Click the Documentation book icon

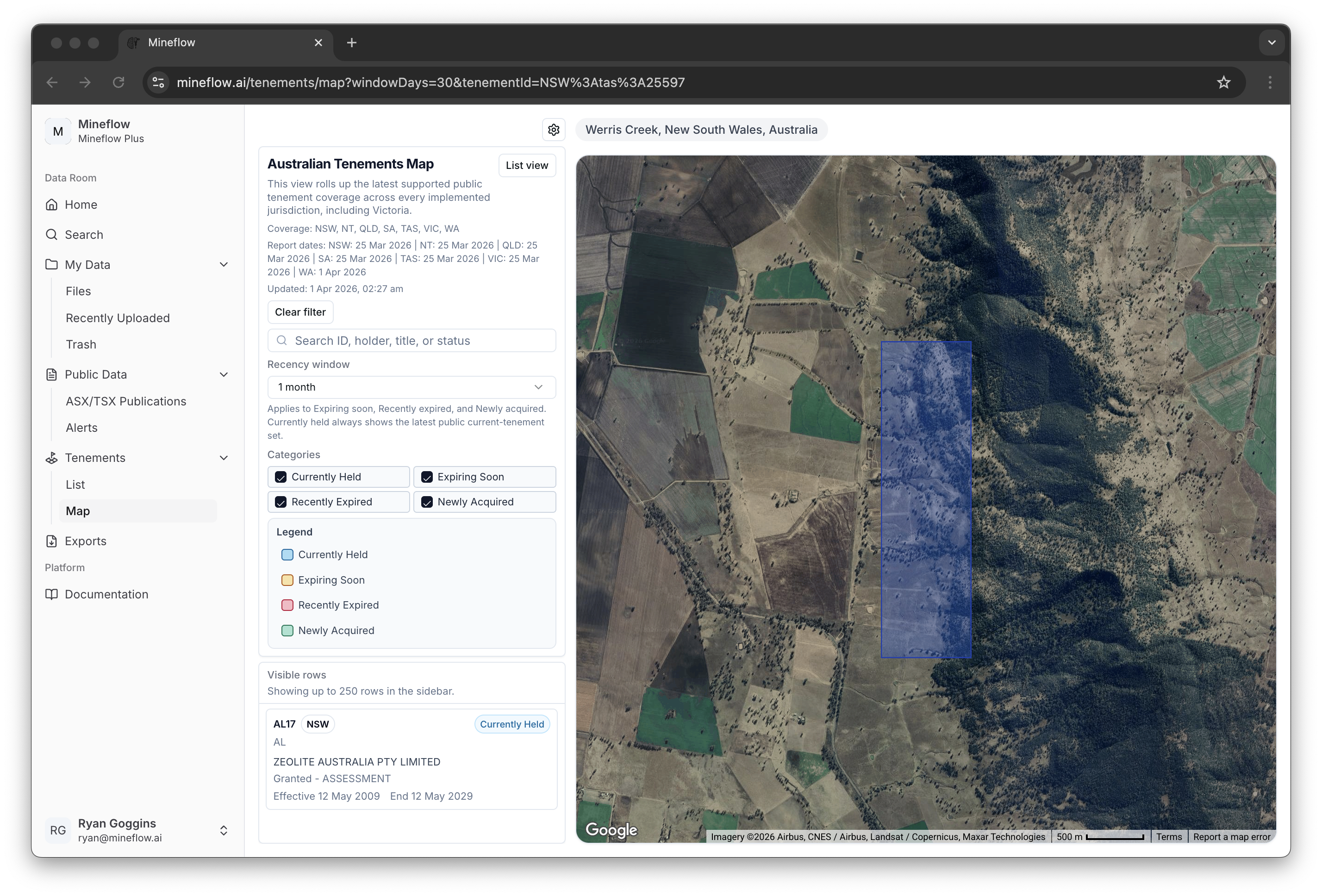(52, 594)
